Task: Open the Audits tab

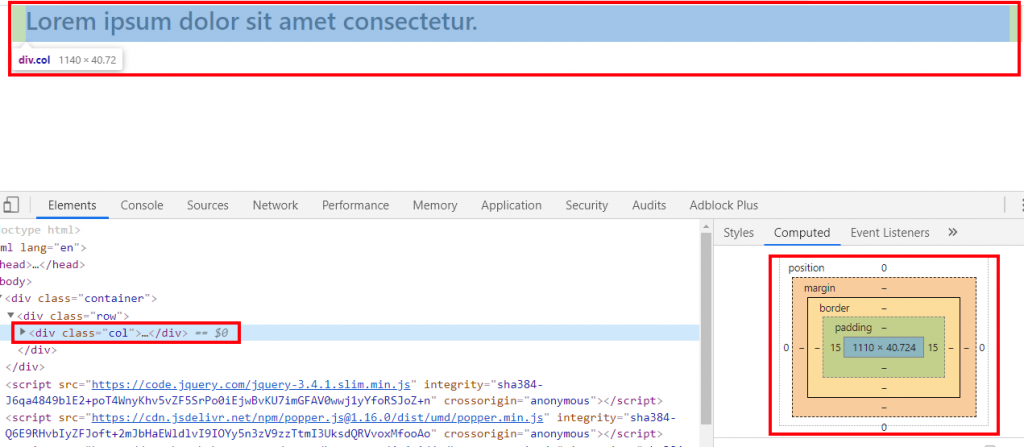Action: tap(649, 205)
